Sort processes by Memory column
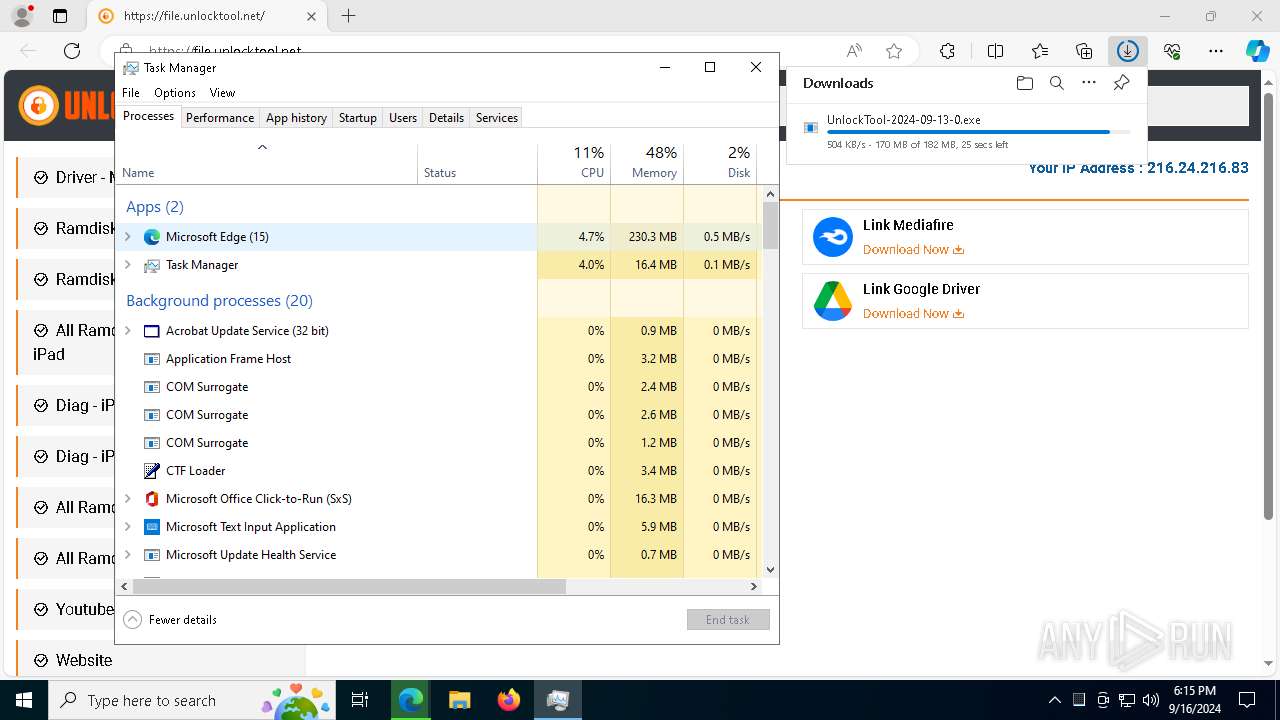Screen dimensions: 1280x720 [647, 164]
